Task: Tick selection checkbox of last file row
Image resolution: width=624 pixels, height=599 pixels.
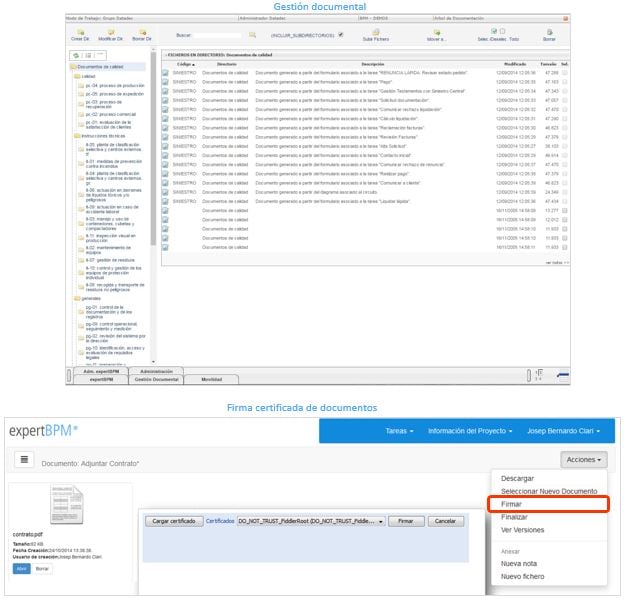Action: (x=565, y=247)
